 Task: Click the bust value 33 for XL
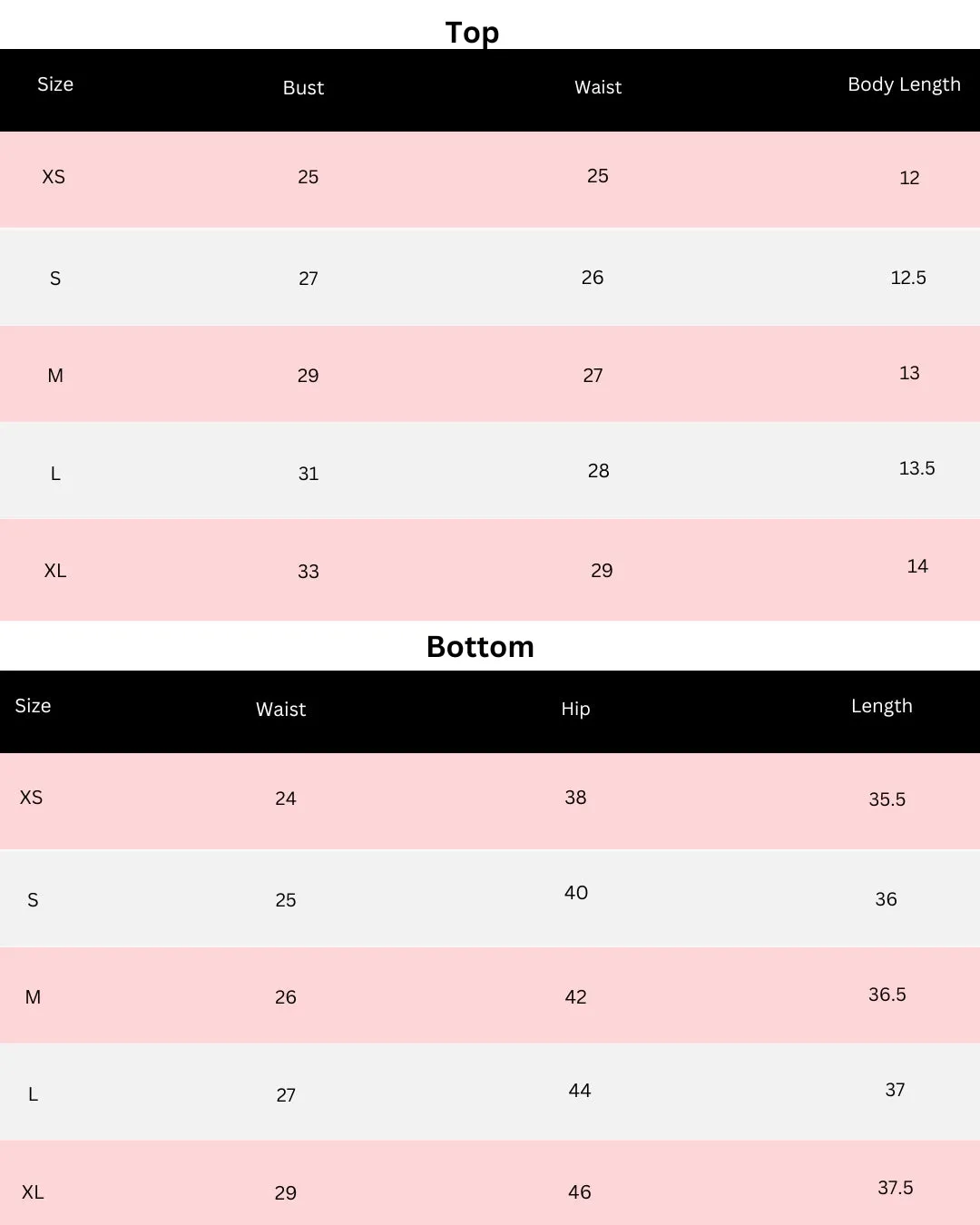point(309,572)
